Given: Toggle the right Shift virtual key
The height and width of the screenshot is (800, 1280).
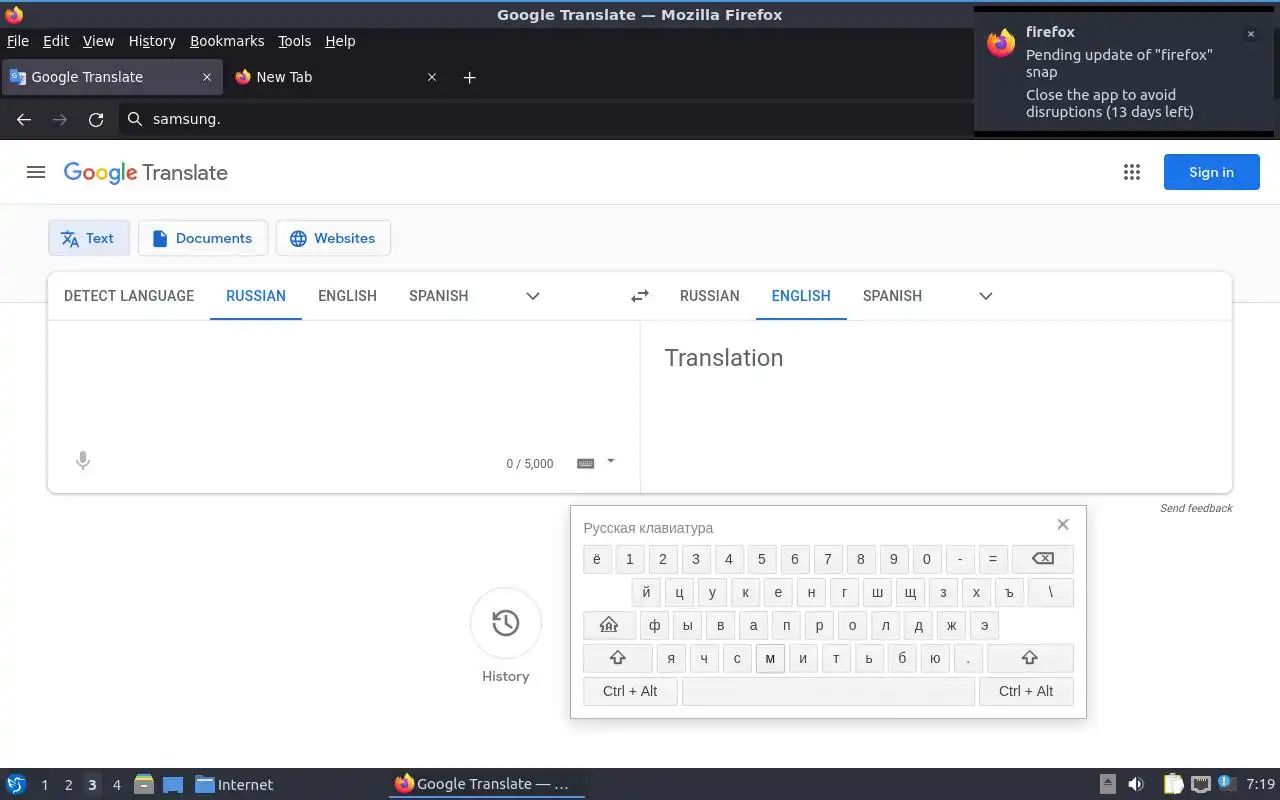Looking at the screenshot, I should point(1030,658).
